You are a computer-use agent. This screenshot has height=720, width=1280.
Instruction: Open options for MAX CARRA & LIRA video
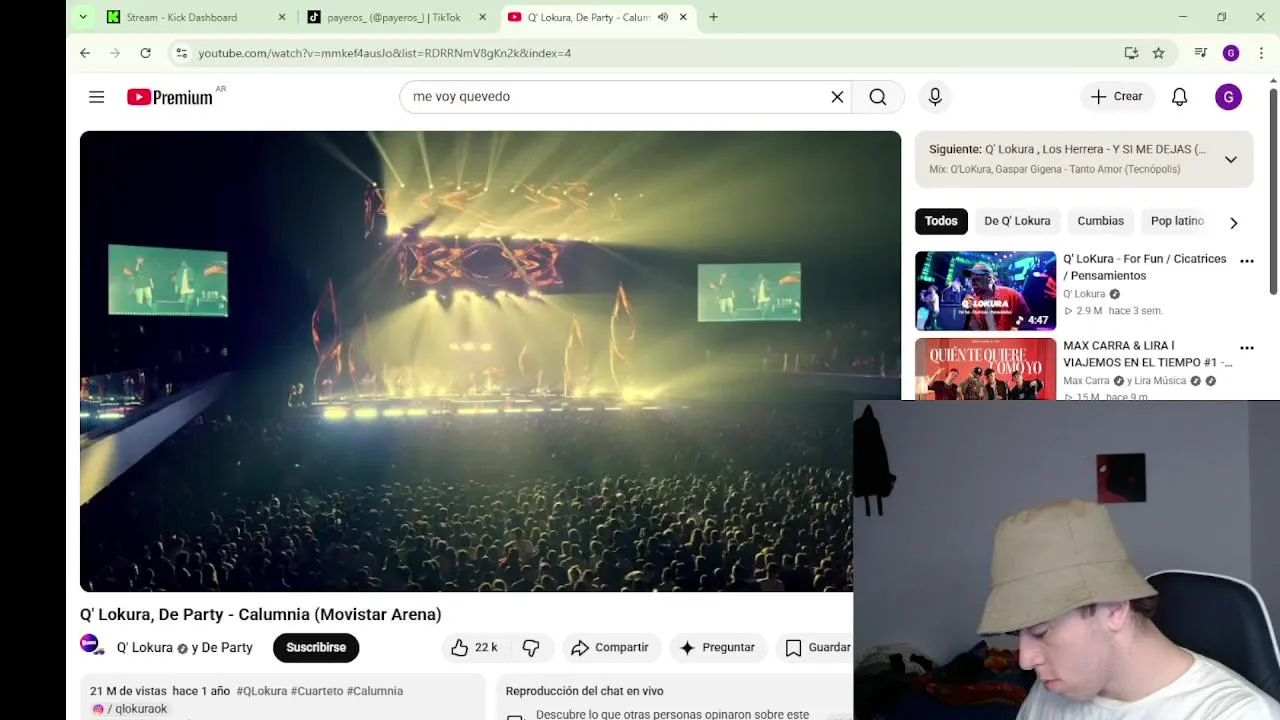1247,348
